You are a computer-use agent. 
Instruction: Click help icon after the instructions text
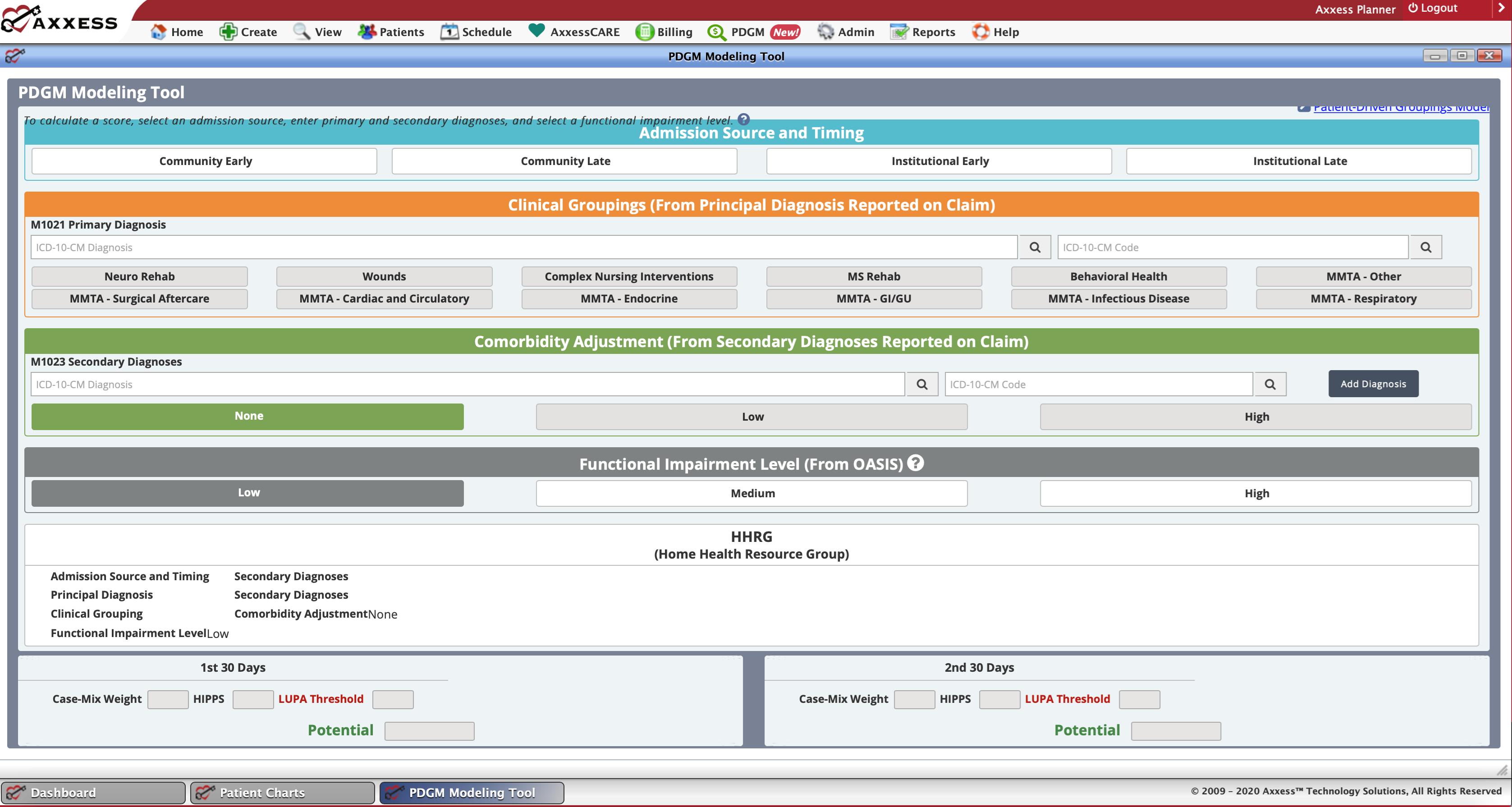click(743, 119)
